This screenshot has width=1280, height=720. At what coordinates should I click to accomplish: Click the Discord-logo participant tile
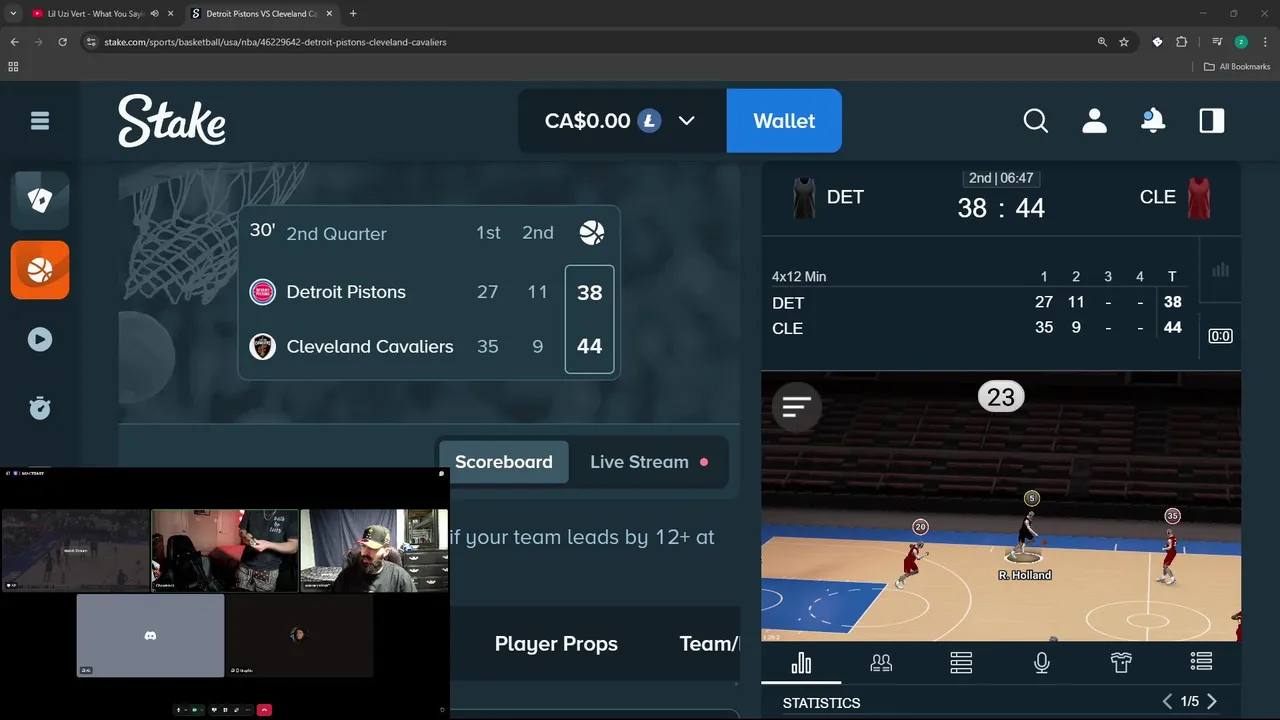[150, 636]
